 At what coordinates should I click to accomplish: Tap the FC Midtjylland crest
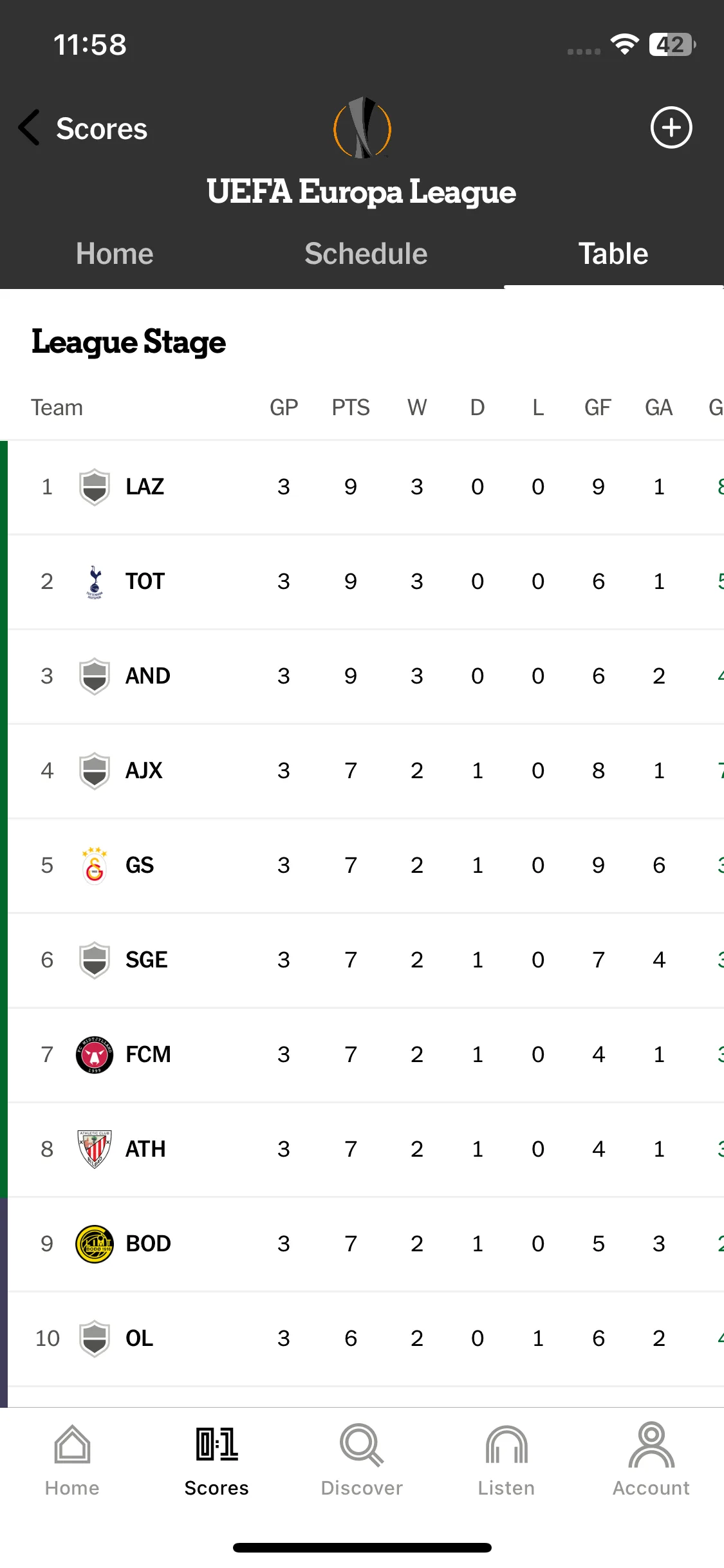(x=95, y=1054)
